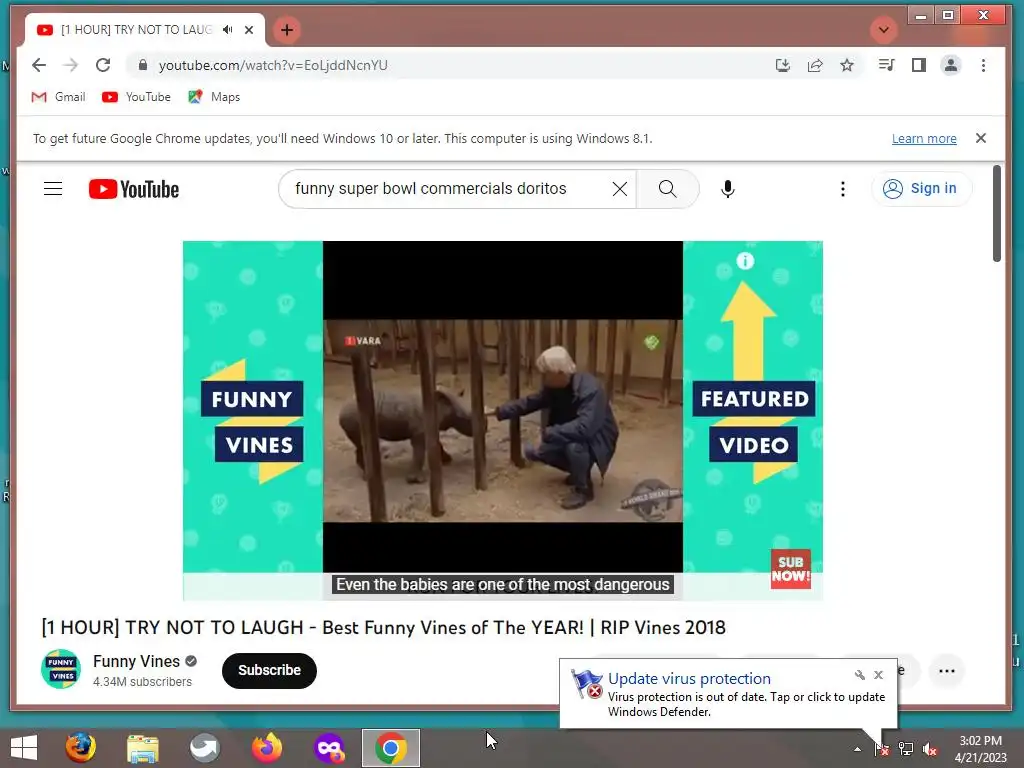Dismiss the Chrome update notice bar
Image resolution: width=1024 pixels, height=768 pixels.
pos(981,138)
